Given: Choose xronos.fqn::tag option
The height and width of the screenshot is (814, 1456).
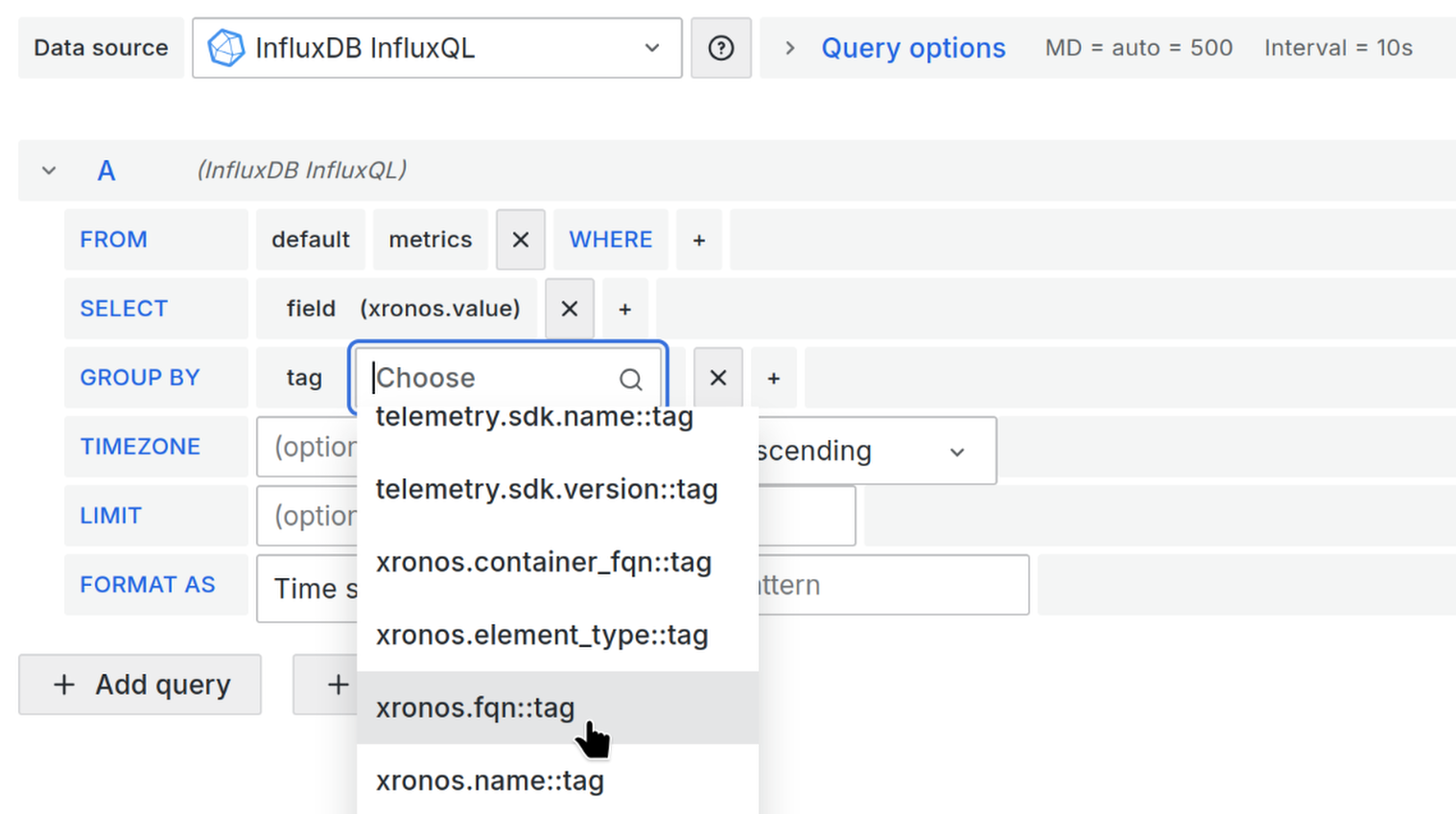Looking at the screenshot, I should pos(557,708).
